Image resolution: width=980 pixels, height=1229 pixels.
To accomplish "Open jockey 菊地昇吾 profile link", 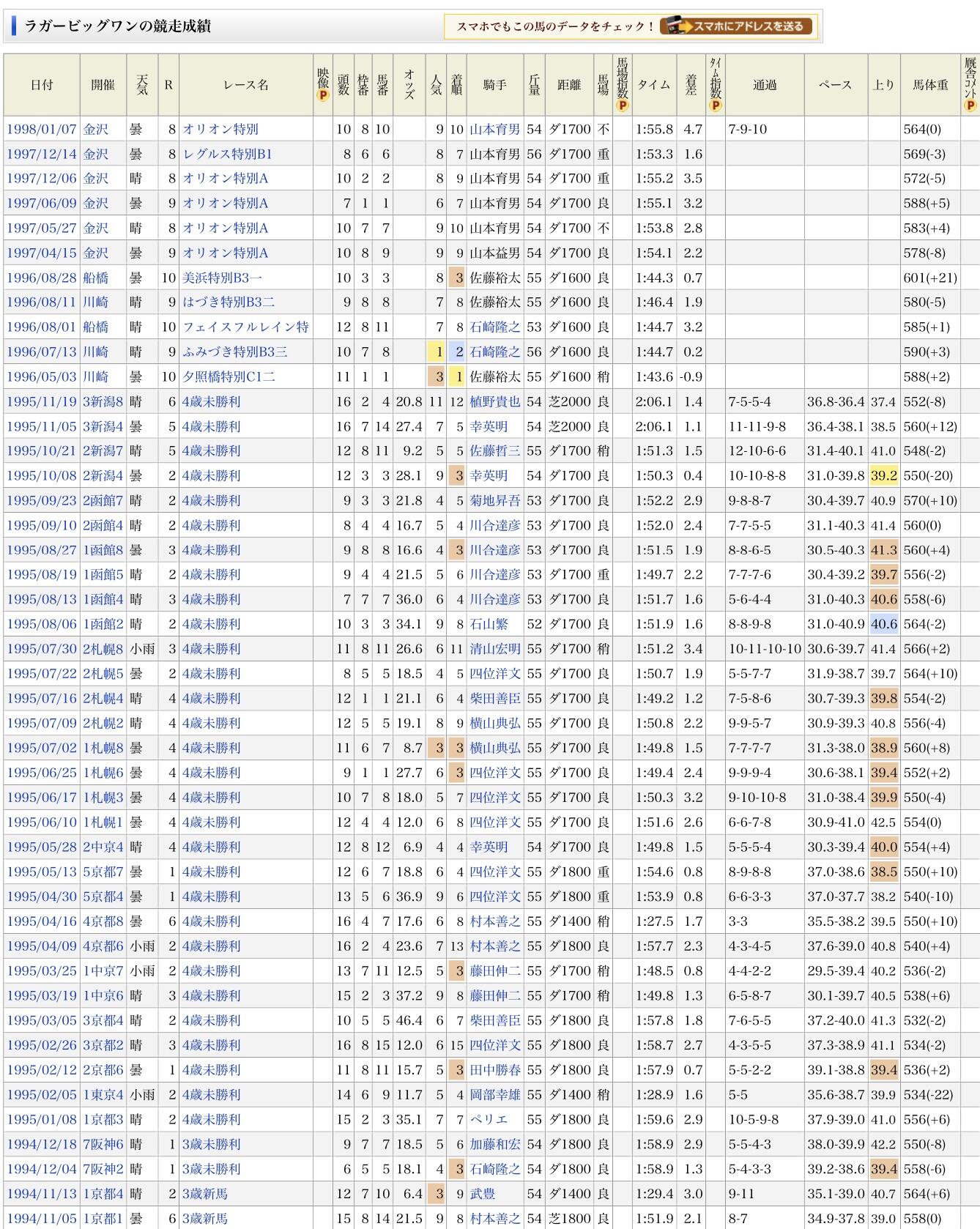I will point(495,500).
